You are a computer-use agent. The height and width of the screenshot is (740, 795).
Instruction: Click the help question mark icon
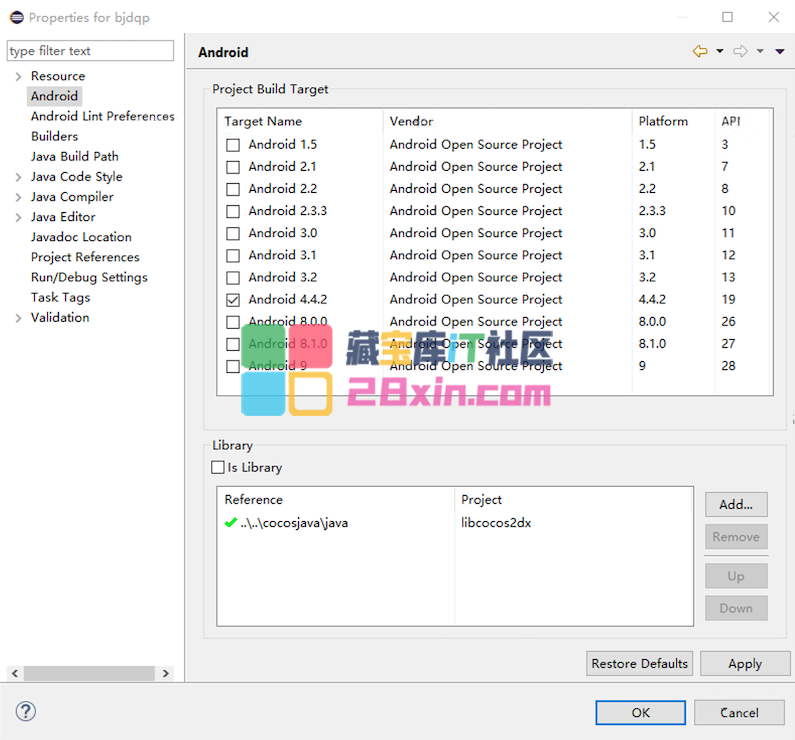pyautogui.click(x=26, y=712)
